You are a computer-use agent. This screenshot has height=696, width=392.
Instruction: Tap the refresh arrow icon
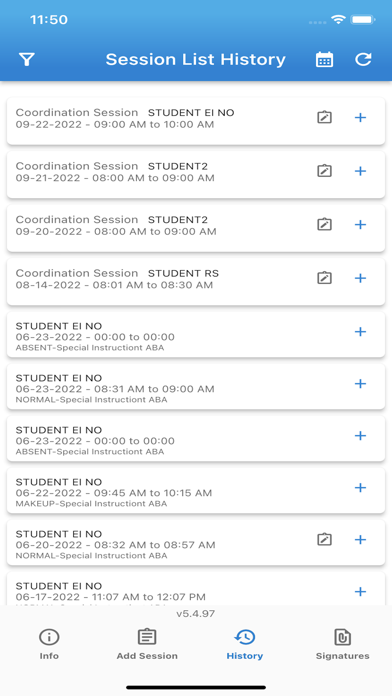pyautogui.click(x=363, y=59)
